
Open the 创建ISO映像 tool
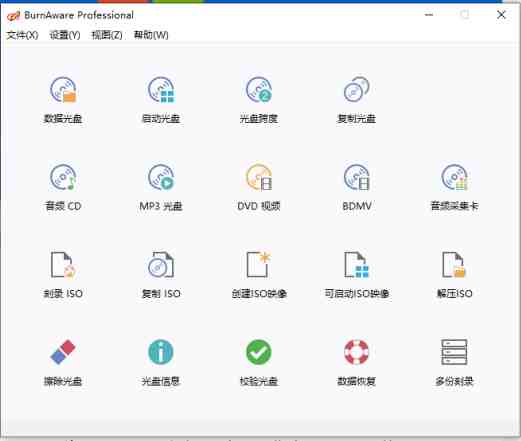259,275
